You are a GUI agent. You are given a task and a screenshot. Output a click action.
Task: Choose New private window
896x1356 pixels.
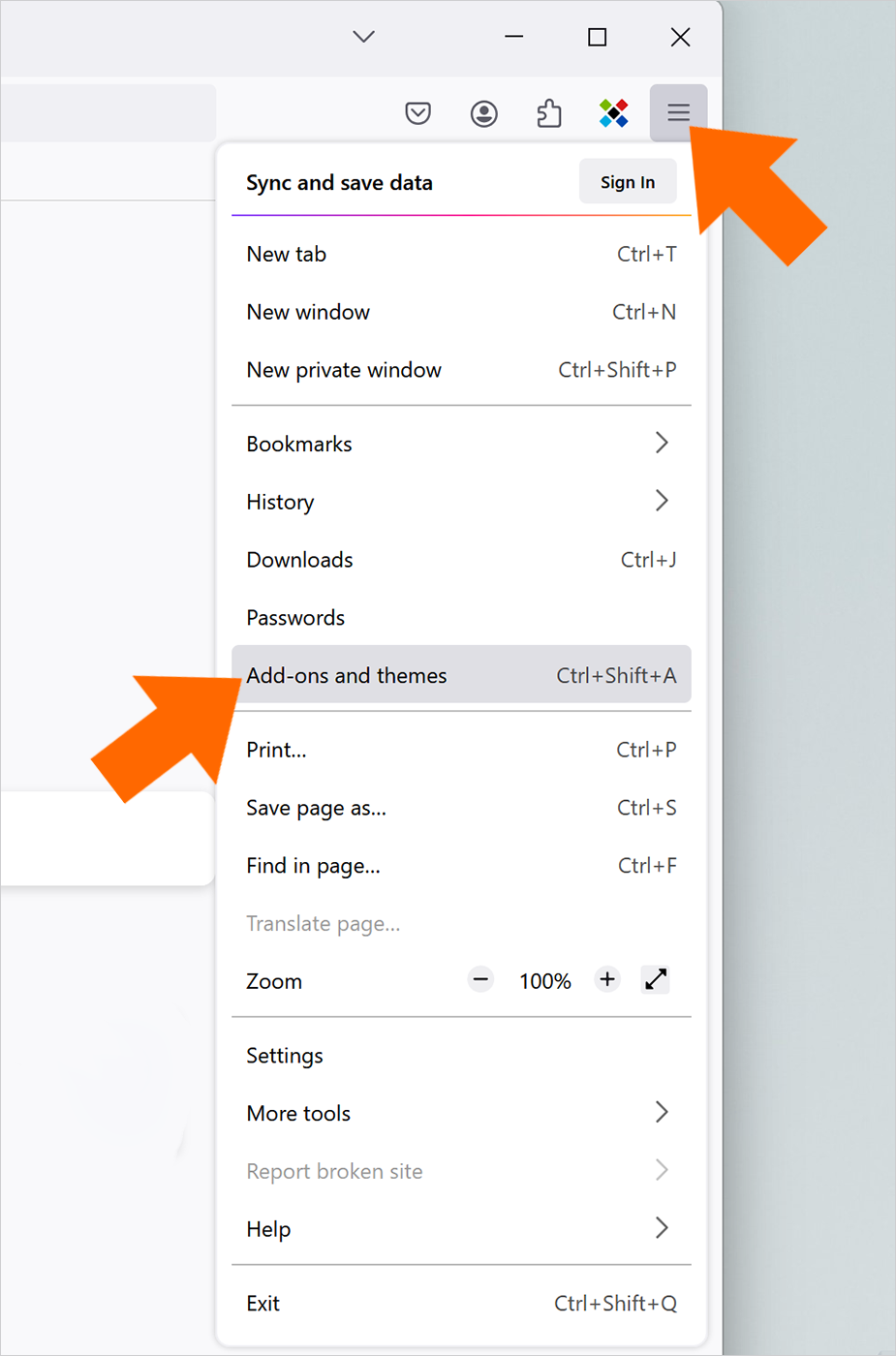tap(461, 370)
